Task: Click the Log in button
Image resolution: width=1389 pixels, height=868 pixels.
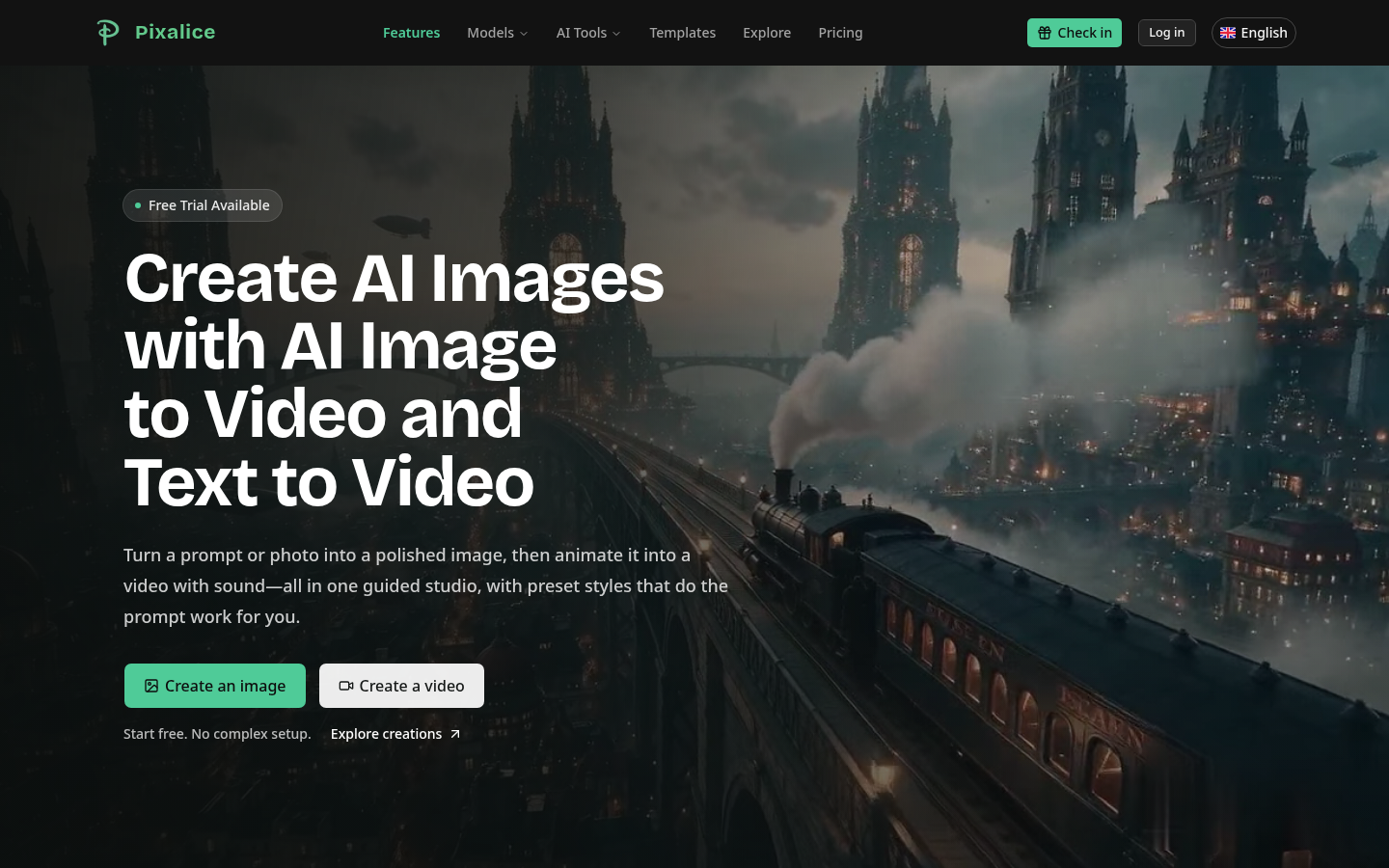Action: coord(1166,33)
